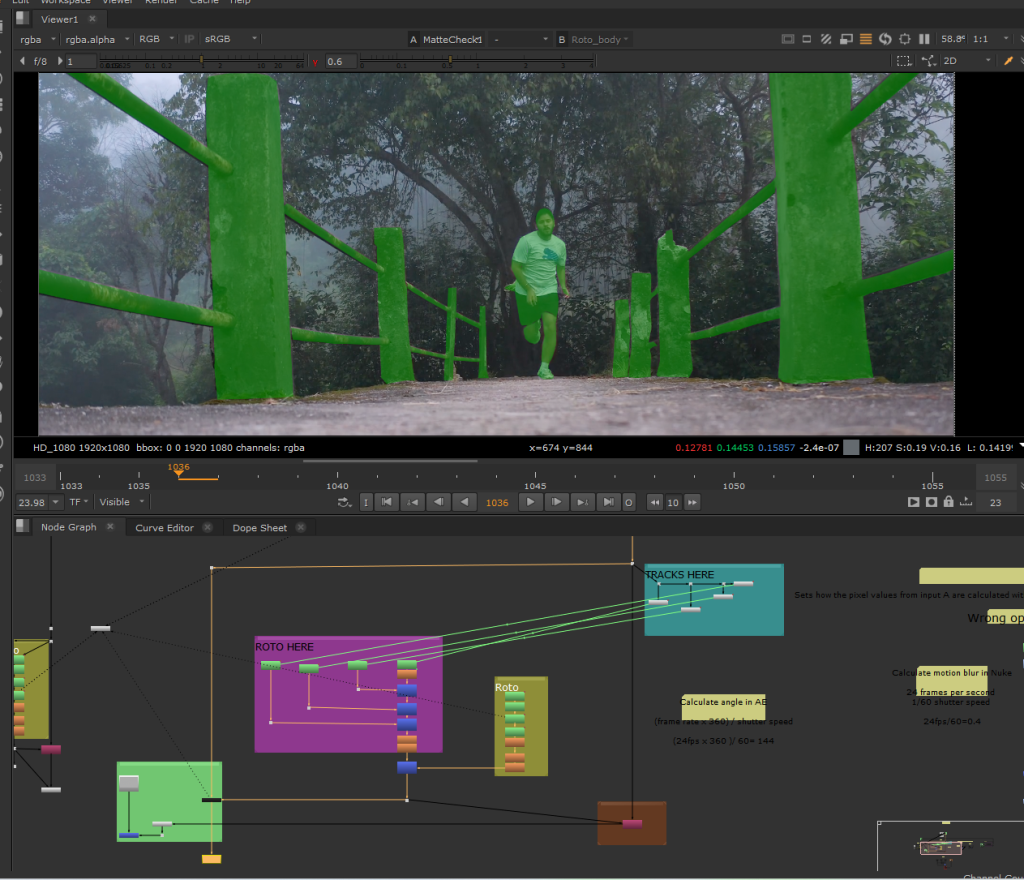The width and height of the screenshot is (1024, 880).
Task: Click the gamma slider track
Action: pyautogui.click(x=477, y=60)
